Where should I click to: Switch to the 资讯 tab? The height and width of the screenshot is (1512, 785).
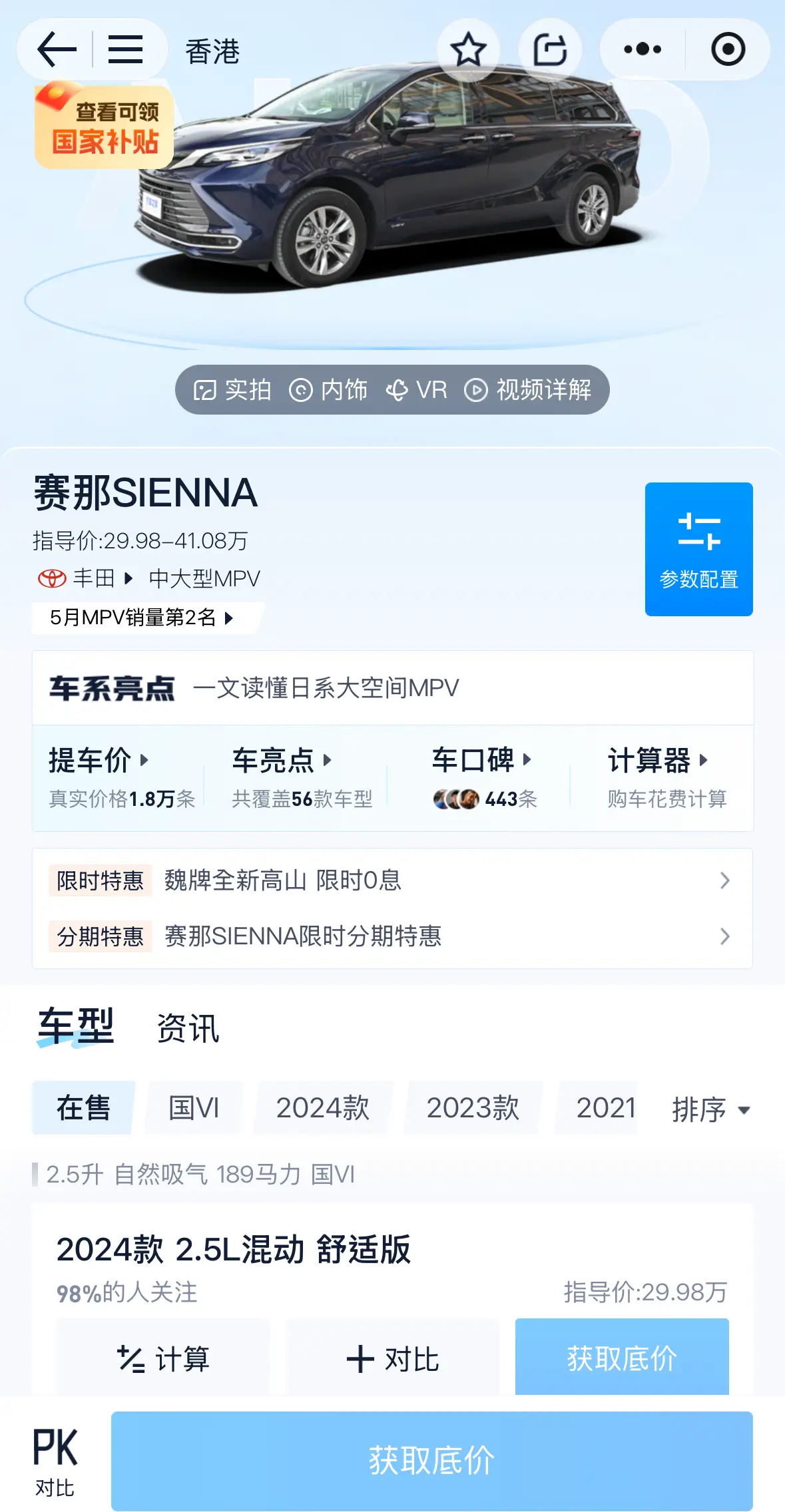pos(188,1028)
